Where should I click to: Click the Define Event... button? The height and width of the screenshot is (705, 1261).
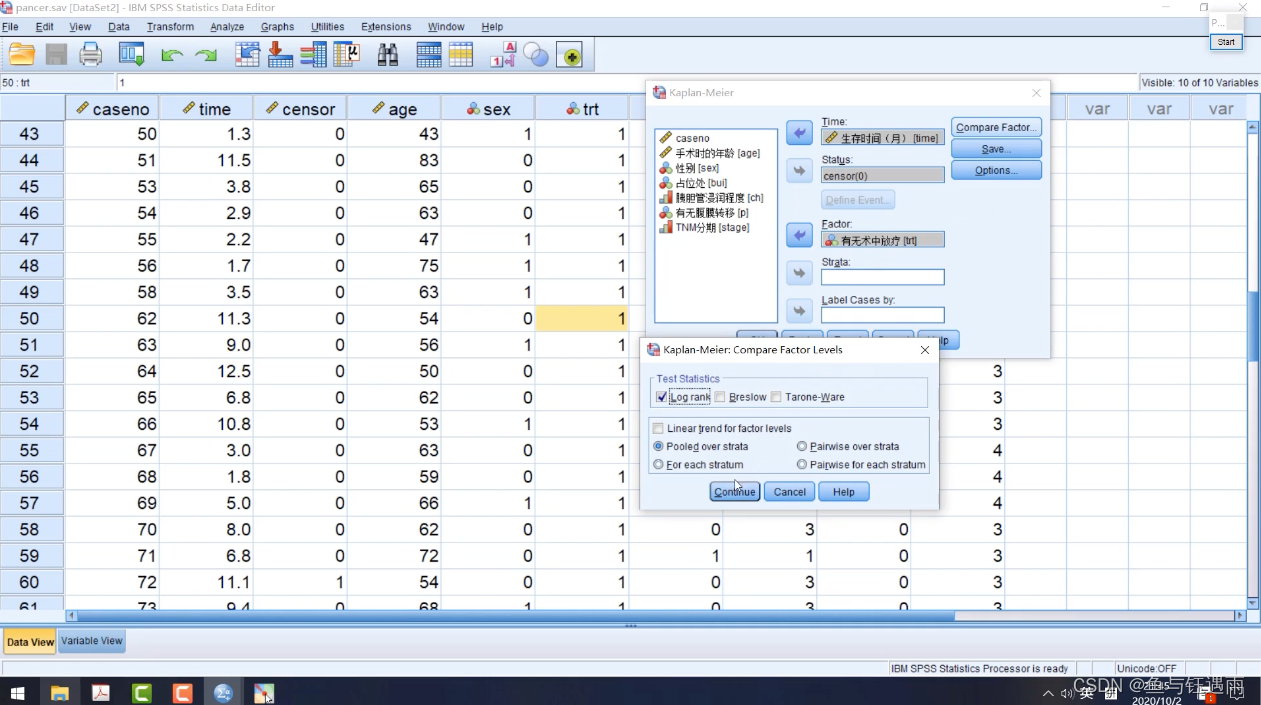(x=858, y=200)
